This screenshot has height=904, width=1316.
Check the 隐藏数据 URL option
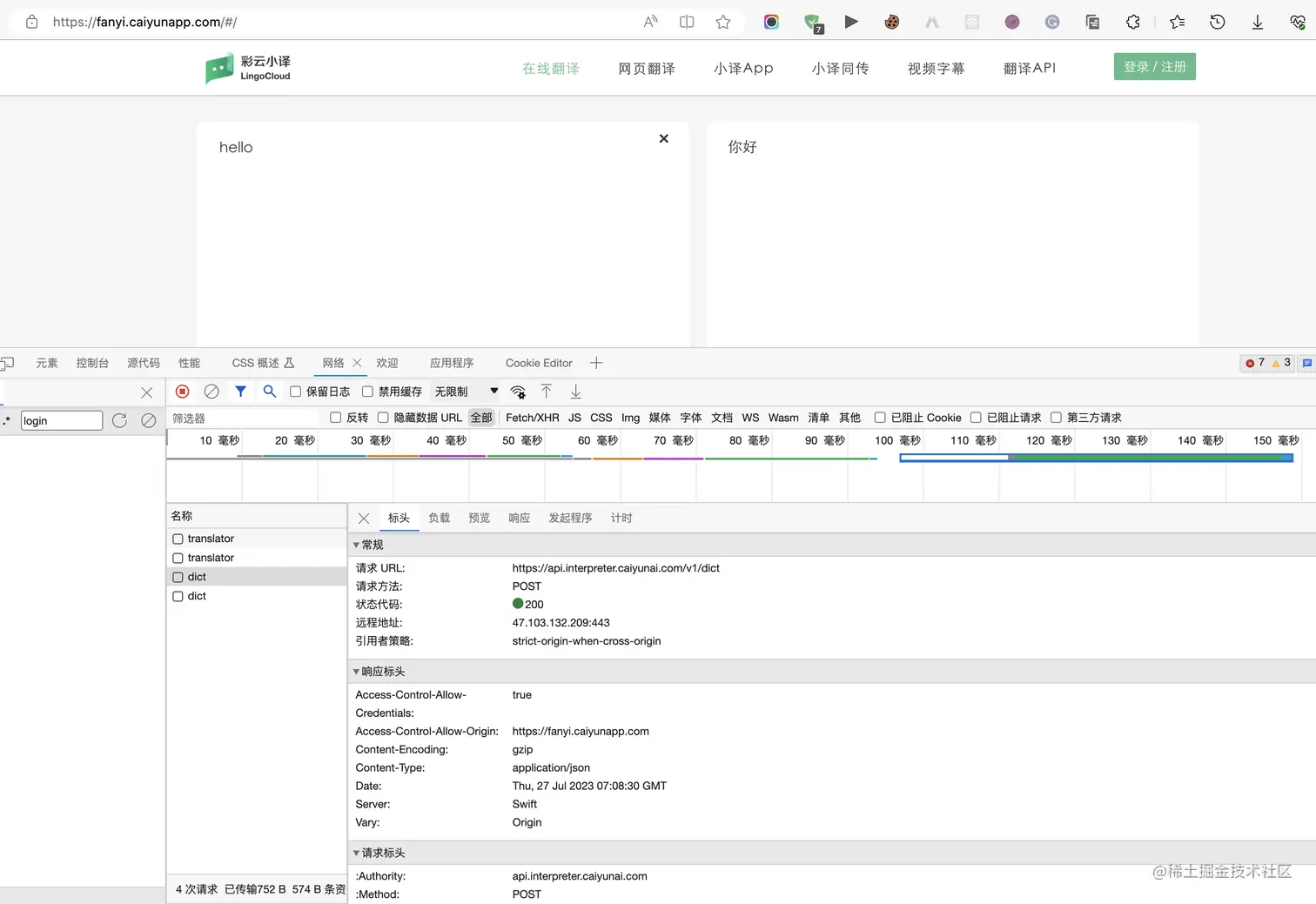[383, 418]
